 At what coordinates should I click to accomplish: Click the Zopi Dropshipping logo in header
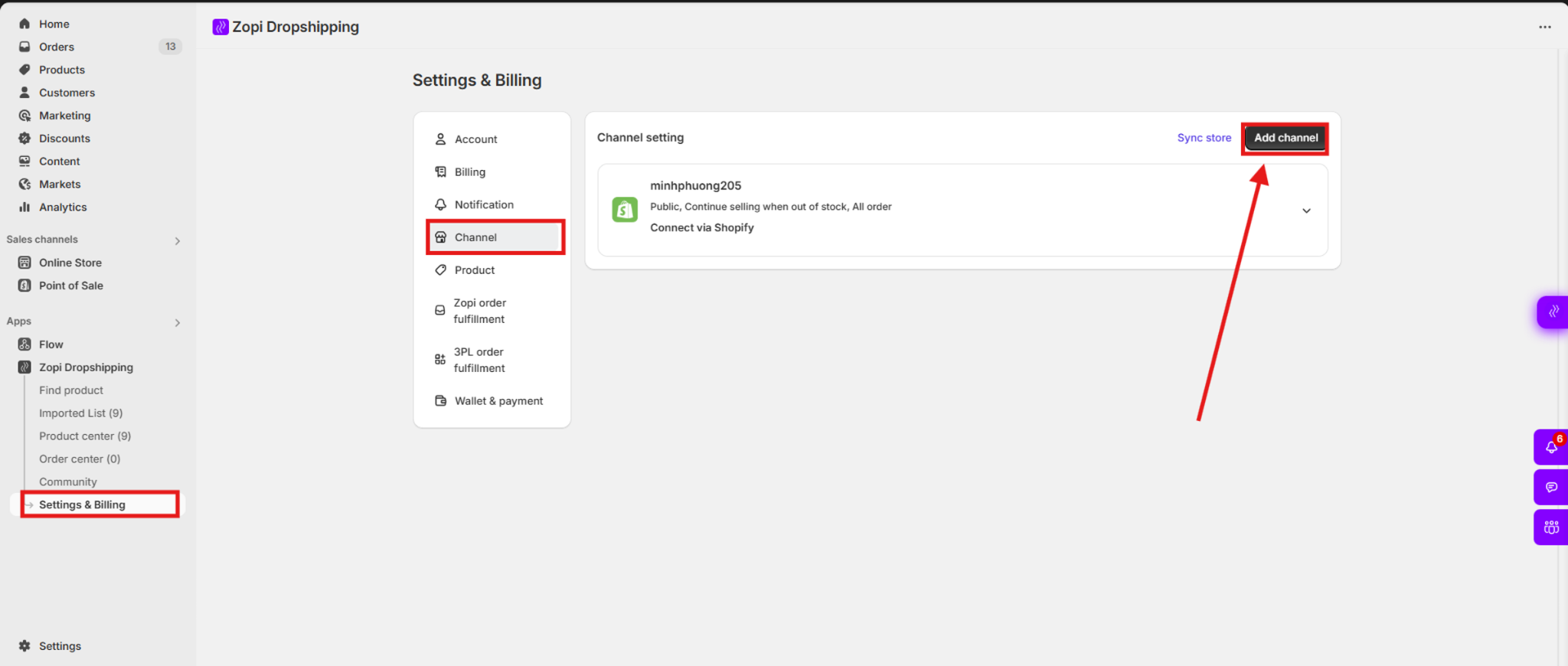click(x=220, y=27)
